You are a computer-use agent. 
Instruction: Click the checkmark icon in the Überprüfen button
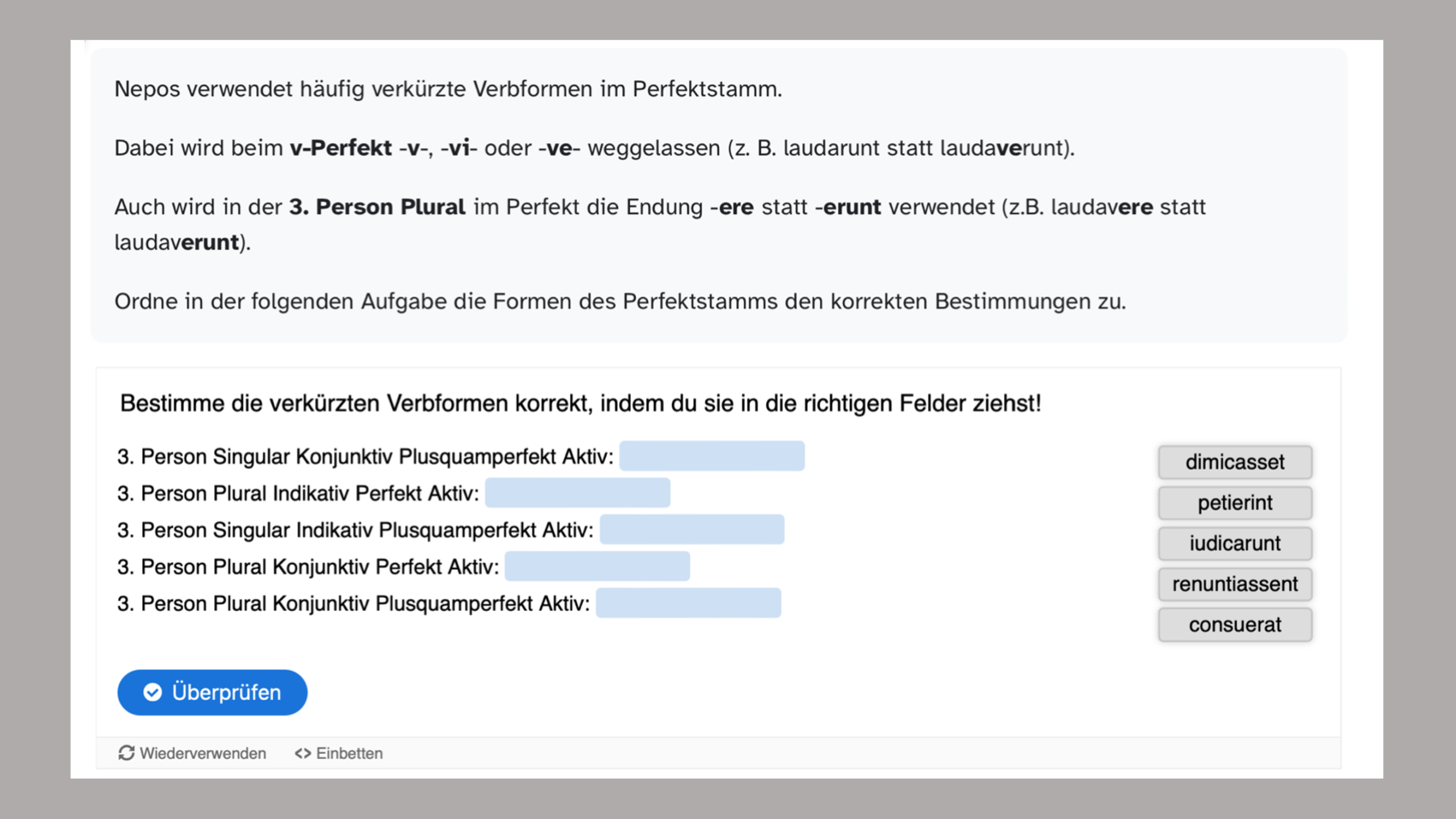click(x=152, y=692)
